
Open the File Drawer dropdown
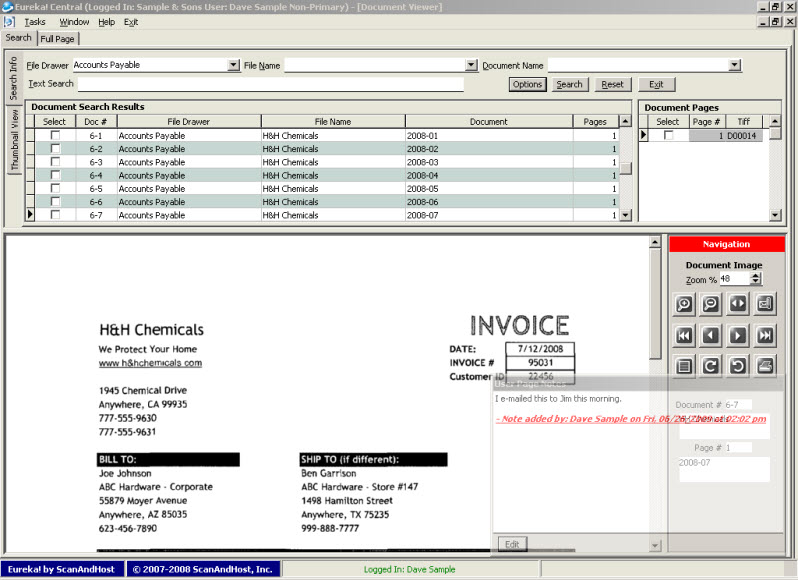click(233, 65)
